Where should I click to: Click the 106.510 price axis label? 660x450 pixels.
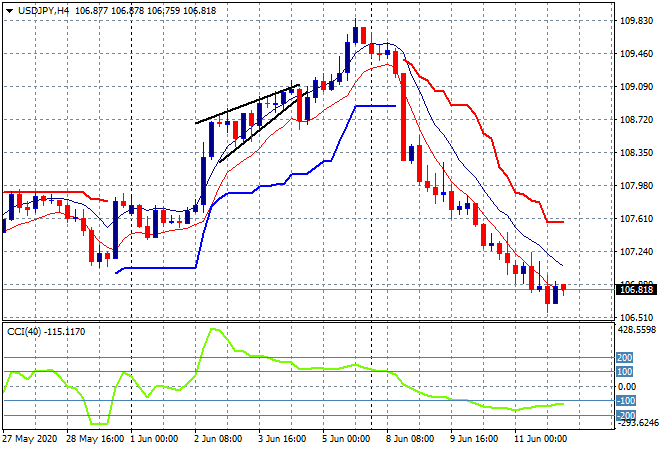pyautogui.click(x=636, y=317)
